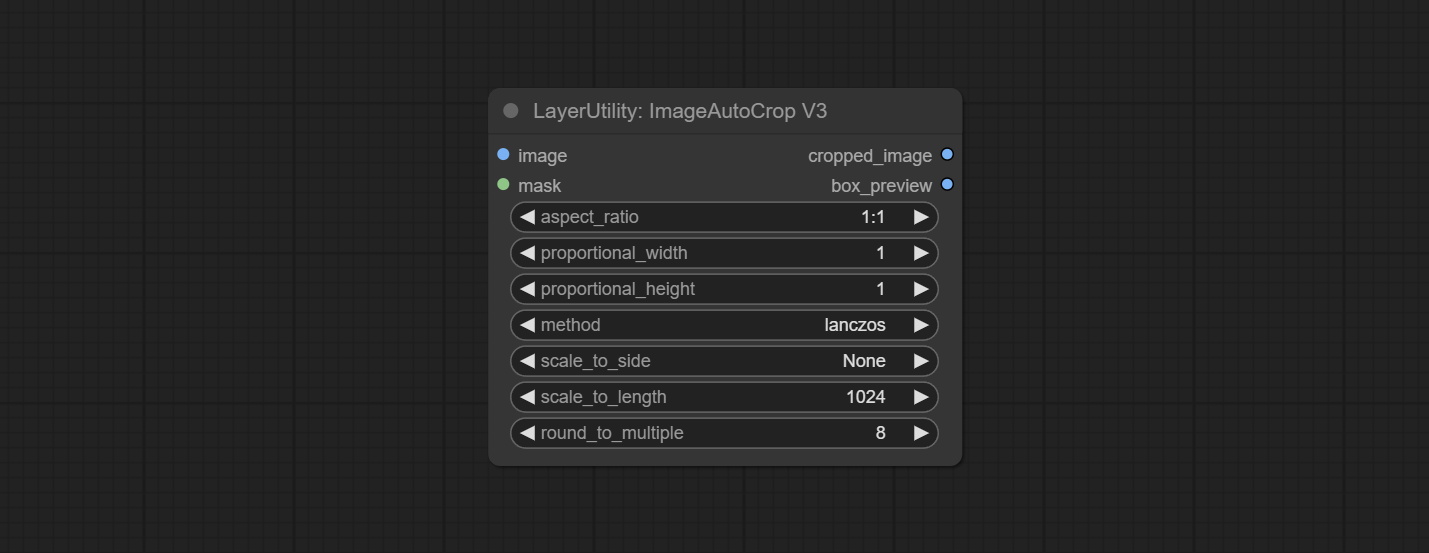Open the method lanczos dropdown

(724, 325)
